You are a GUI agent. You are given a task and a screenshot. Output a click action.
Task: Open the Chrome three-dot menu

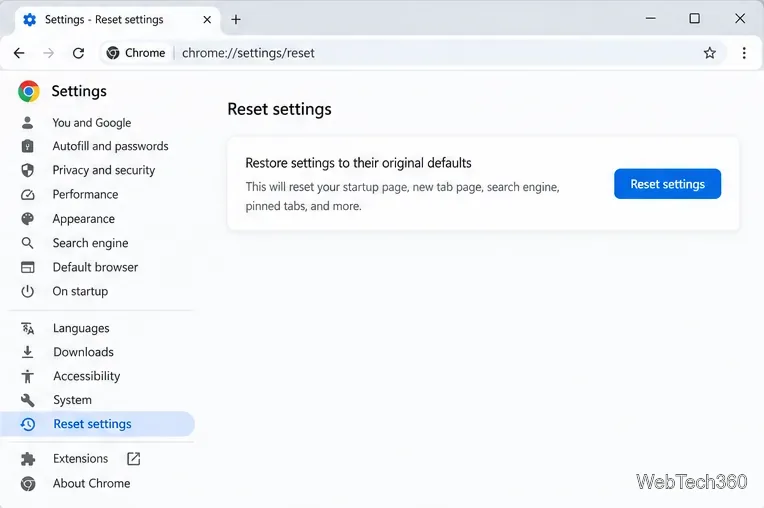744,53
